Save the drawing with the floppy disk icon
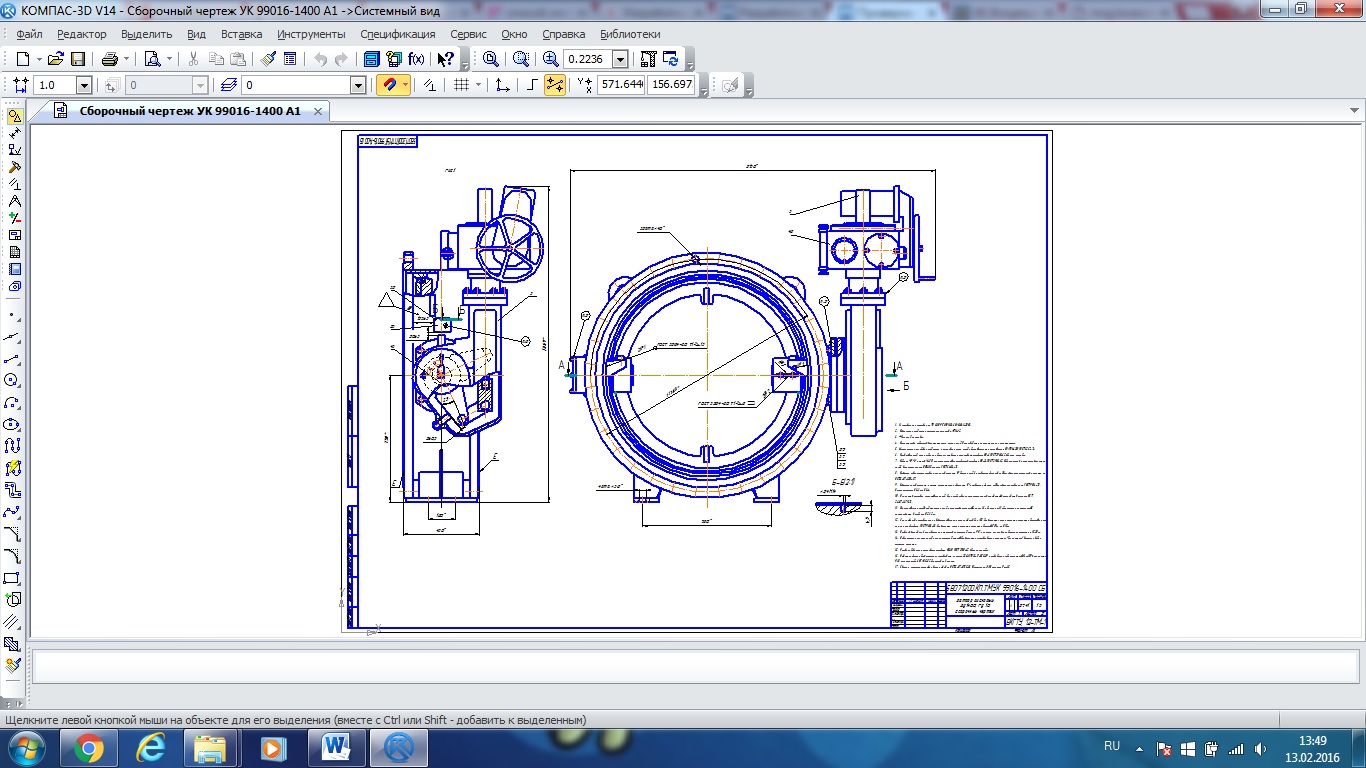 pos(77,59)
